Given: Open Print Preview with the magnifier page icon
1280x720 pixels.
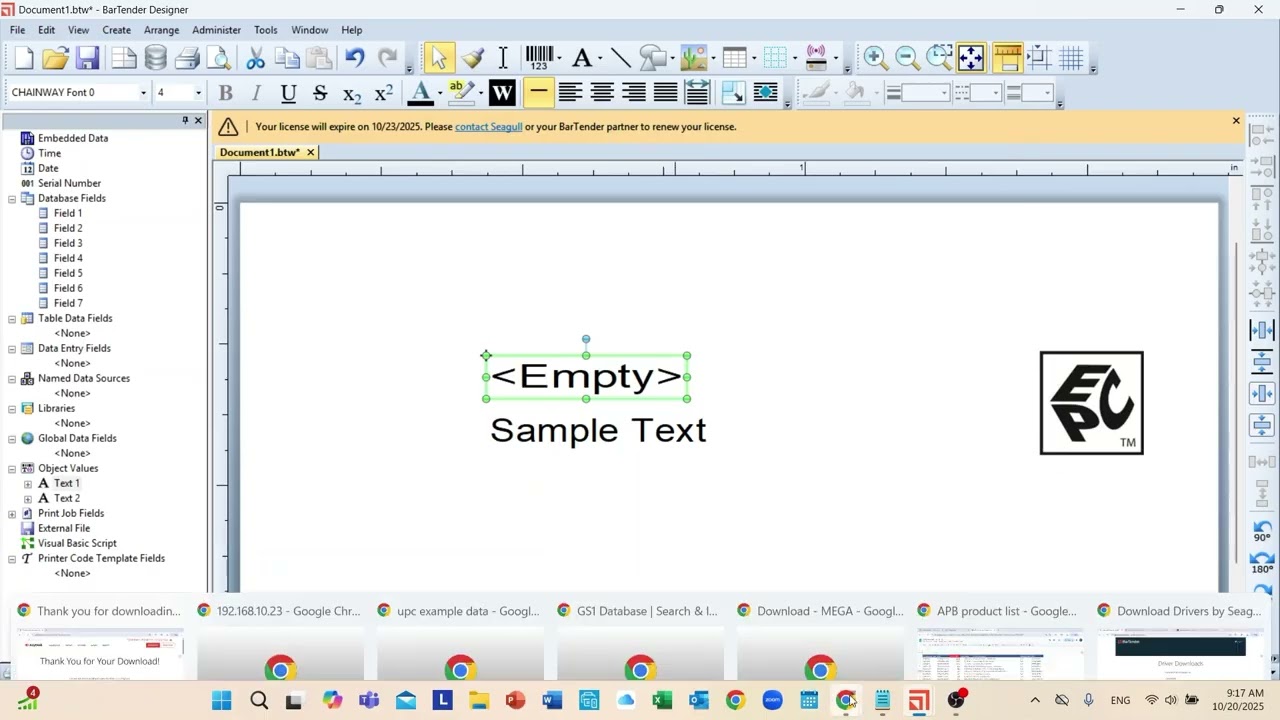Looking at the screenshot, I should coord(218,58).
